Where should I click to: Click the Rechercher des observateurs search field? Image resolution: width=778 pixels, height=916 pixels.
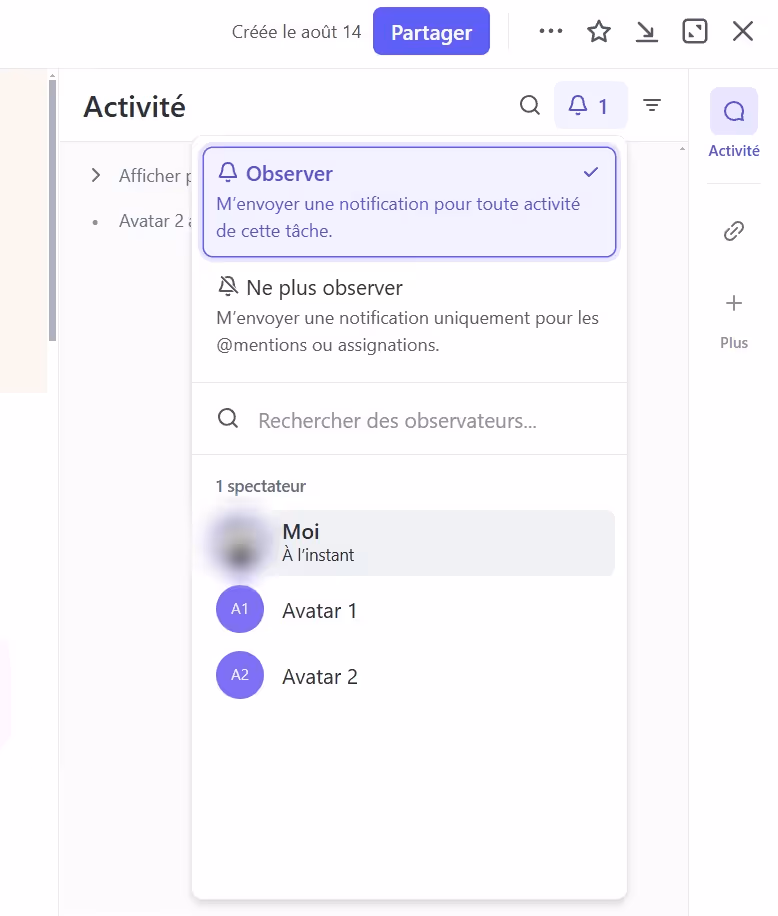click(420, 420)
